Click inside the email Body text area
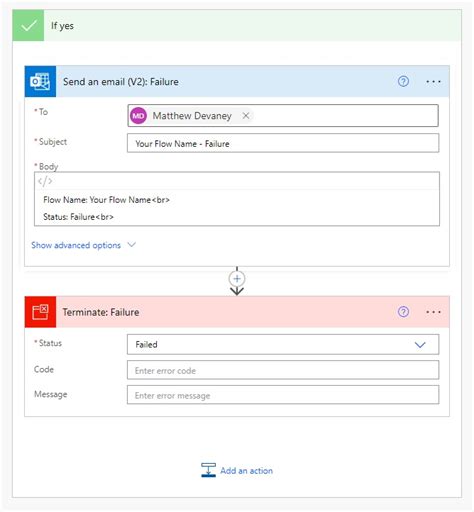The image size is (474, 512). (237, 208)
